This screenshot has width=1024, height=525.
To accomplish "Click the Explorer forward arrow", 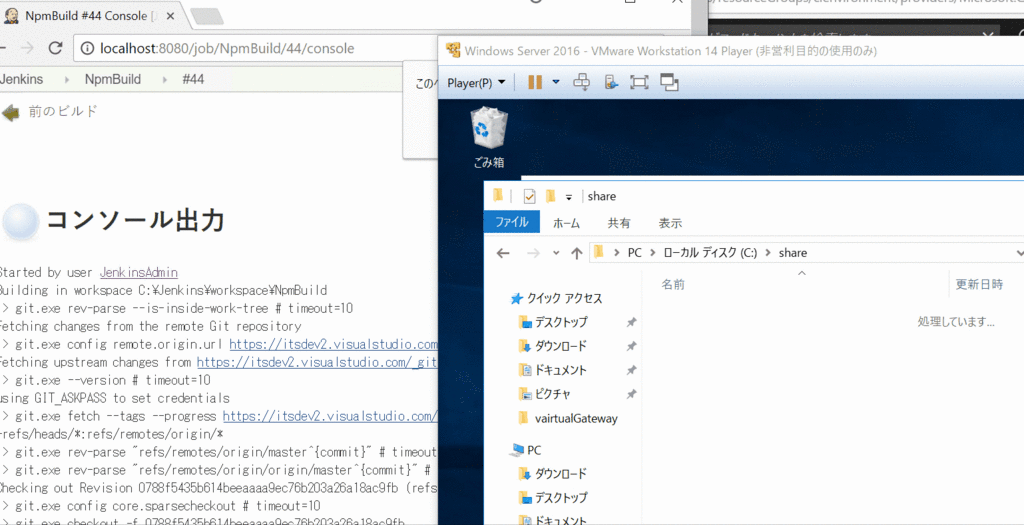I will tap(533, 253).
